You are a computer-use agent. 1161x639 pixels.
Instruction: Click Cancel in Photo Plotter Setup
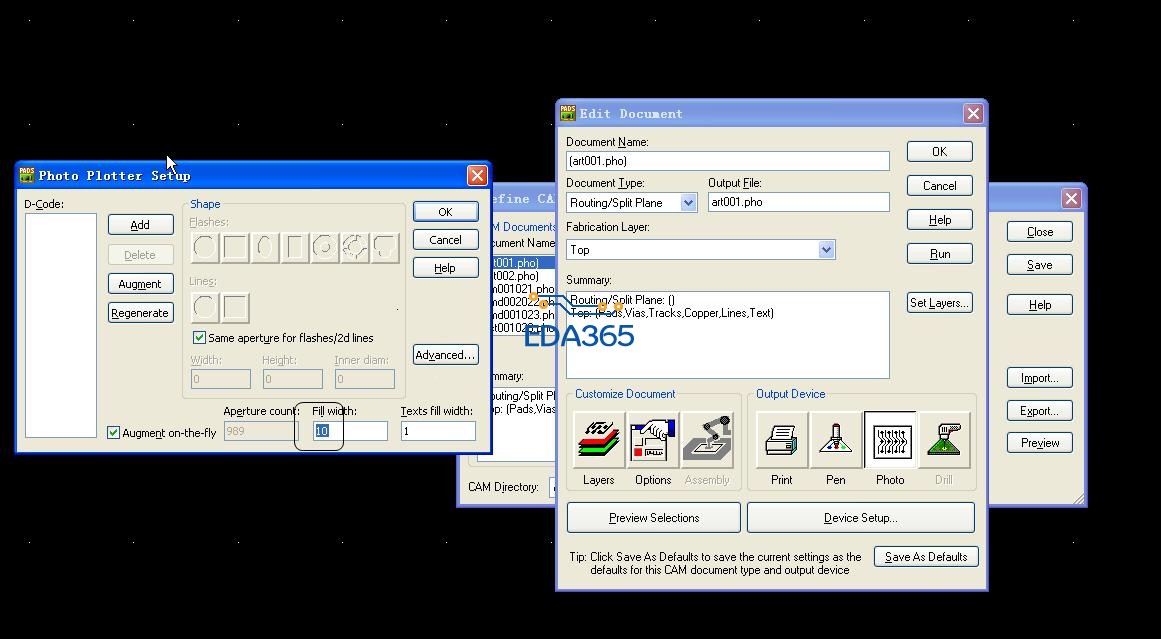(x=446, y=240)
